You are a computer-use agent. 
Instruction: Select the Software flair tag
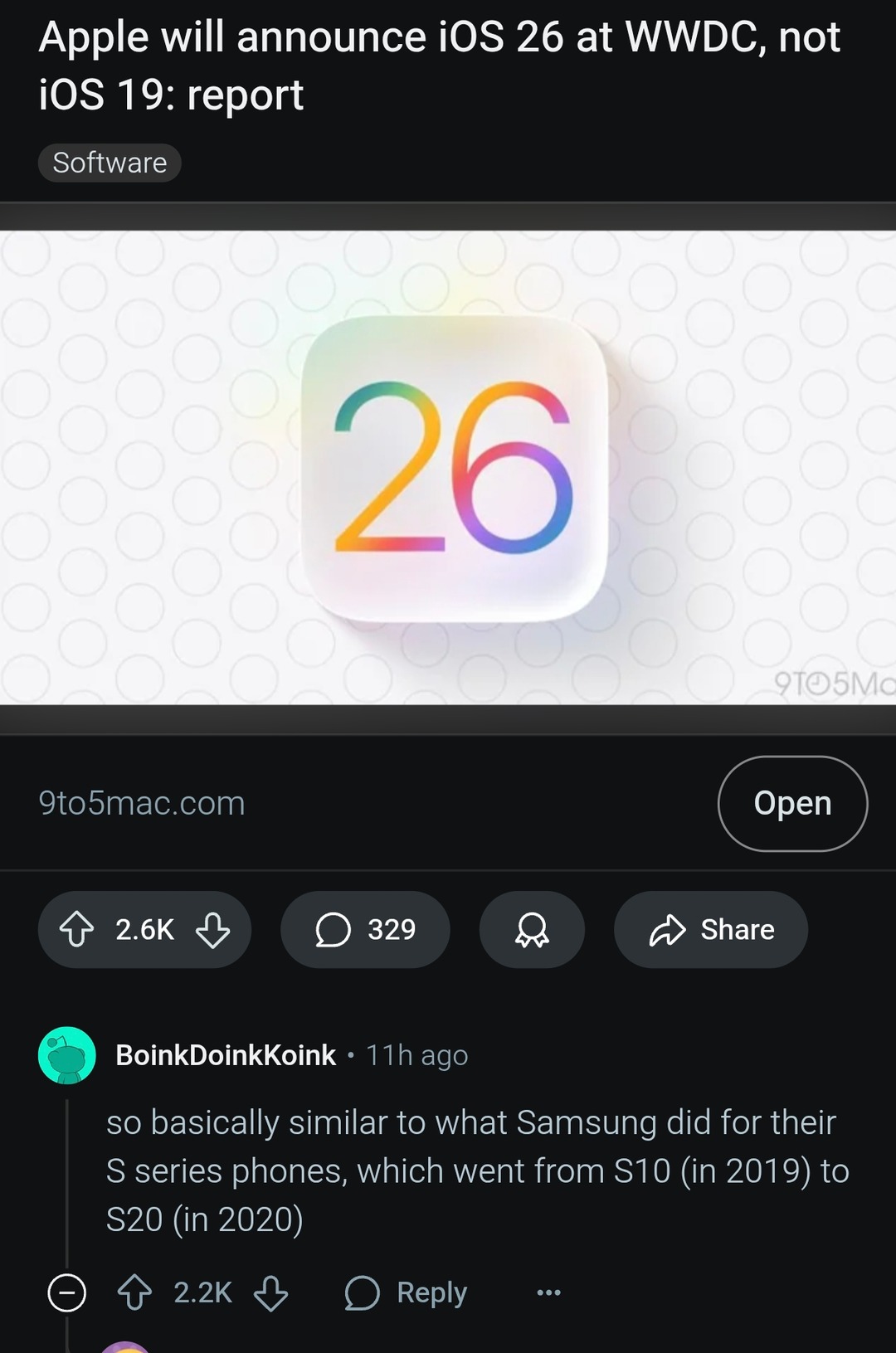[109, 163]
